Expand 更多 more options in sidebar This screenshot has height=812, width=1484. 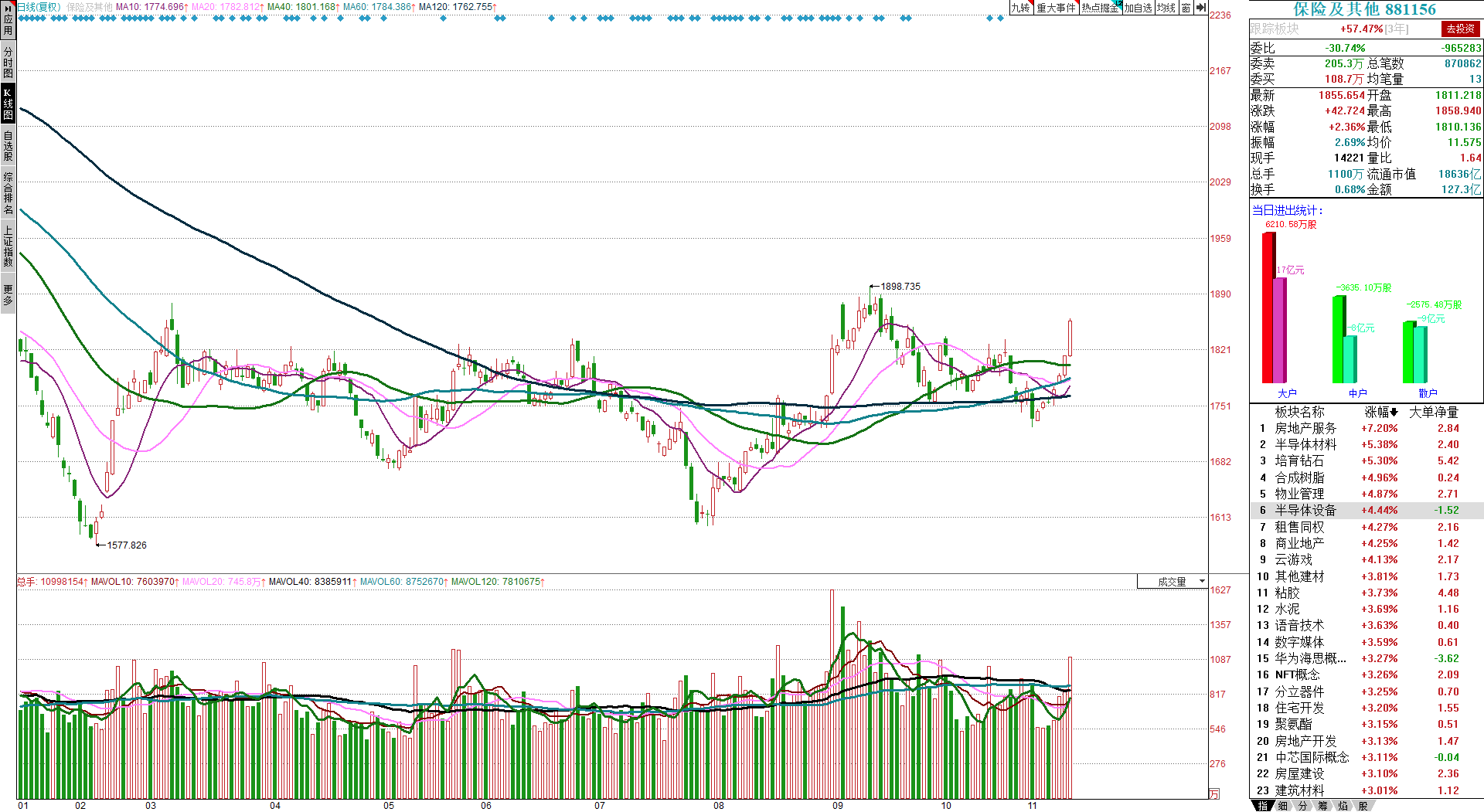pyautogui.click(x=8, y=294)
